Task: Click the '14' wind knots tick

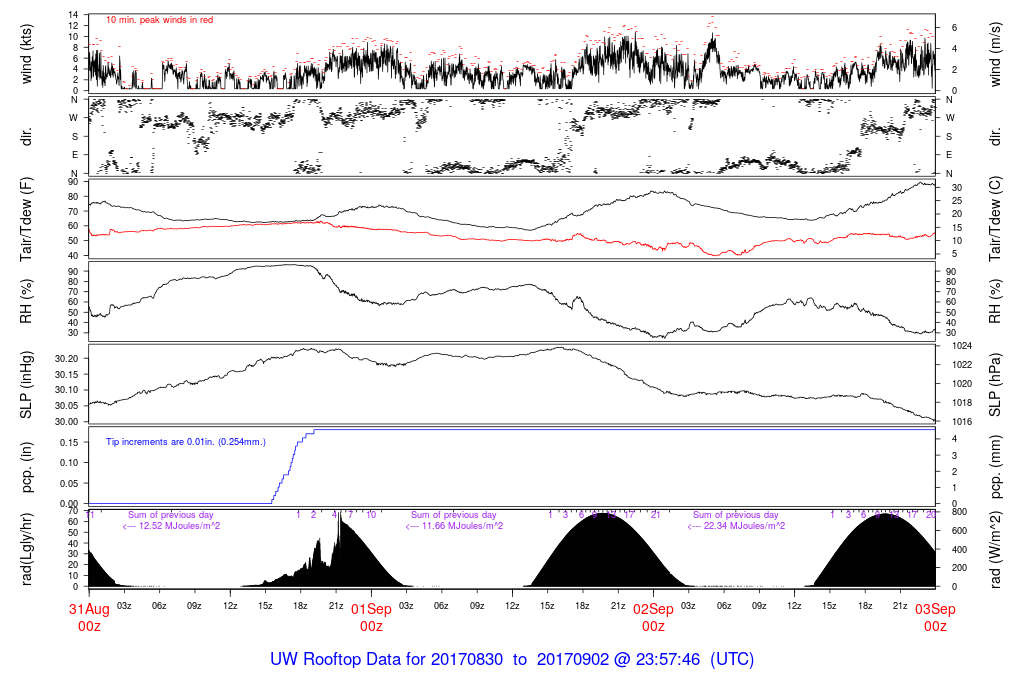Action: pos(74,15)
